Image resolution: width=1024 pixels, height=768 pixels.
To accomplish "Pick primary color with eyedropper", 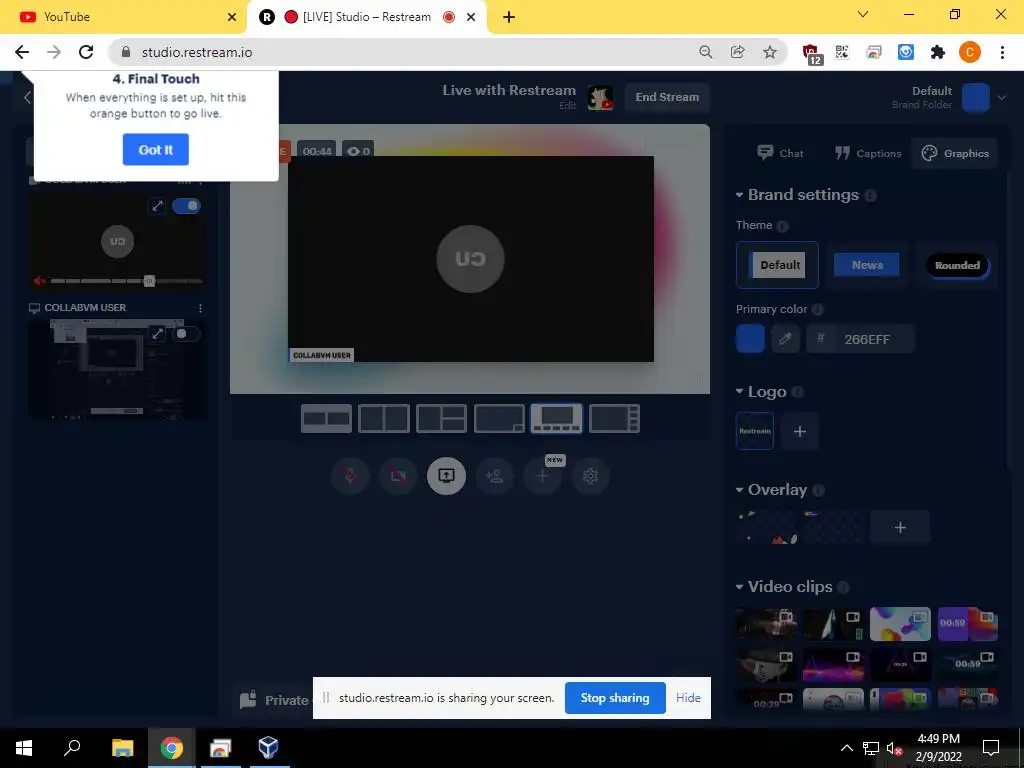I will click(785, 339).
